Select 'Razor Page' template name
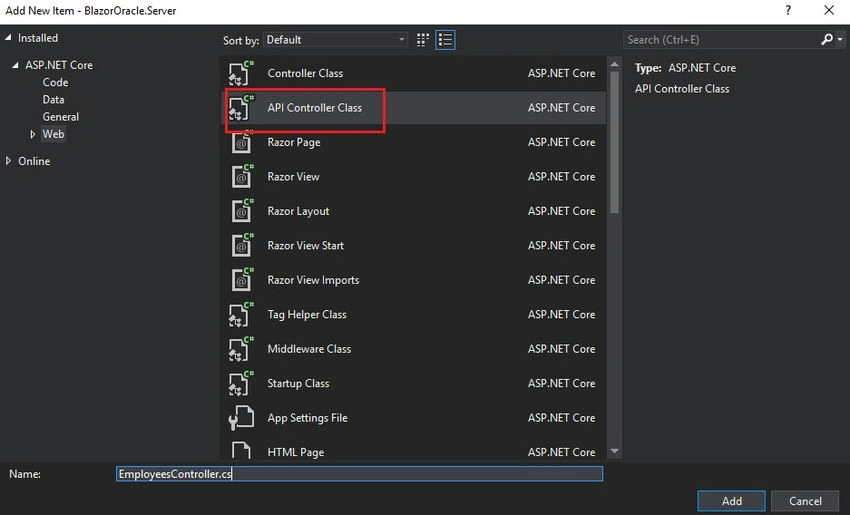The image size is (850, 515). point(294,142)
